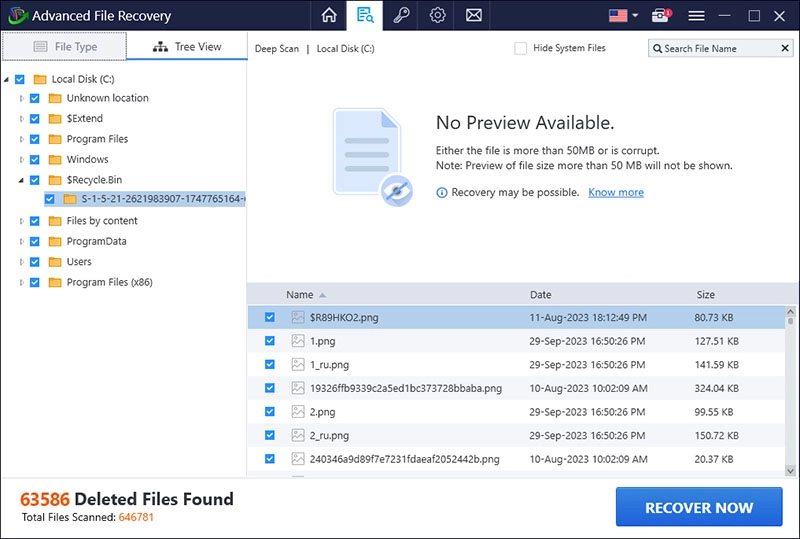The height and width of the screenshot is (539, 800).
Task: Switch to the Tree View tab
Action: click(x=187, y=46)
